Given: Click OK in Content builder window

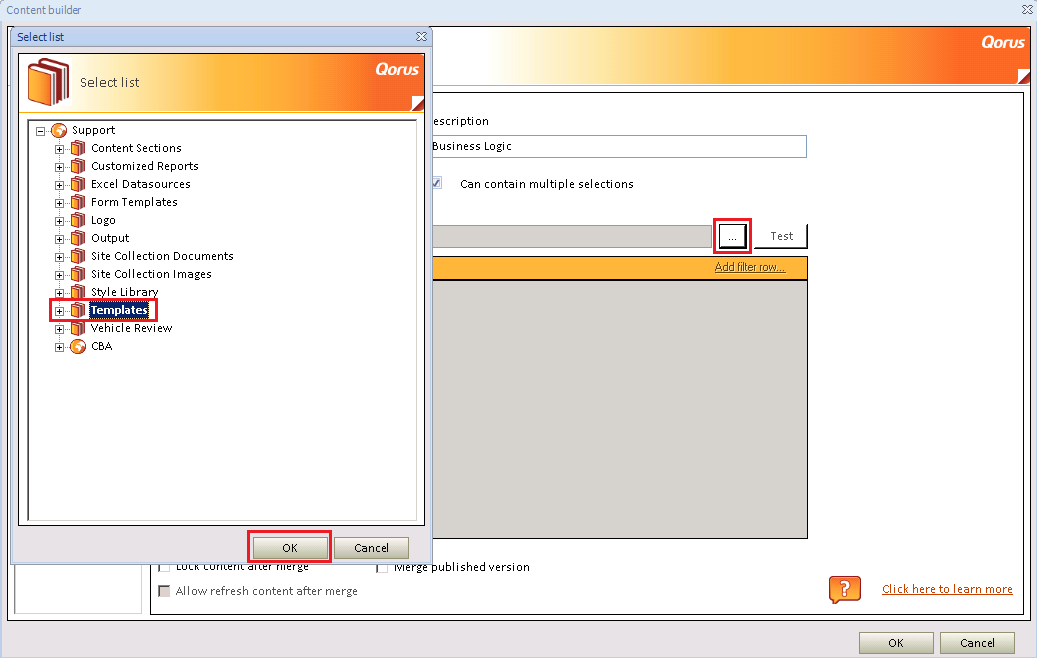Looking at the screenshot, I should (x=895, y=643).
